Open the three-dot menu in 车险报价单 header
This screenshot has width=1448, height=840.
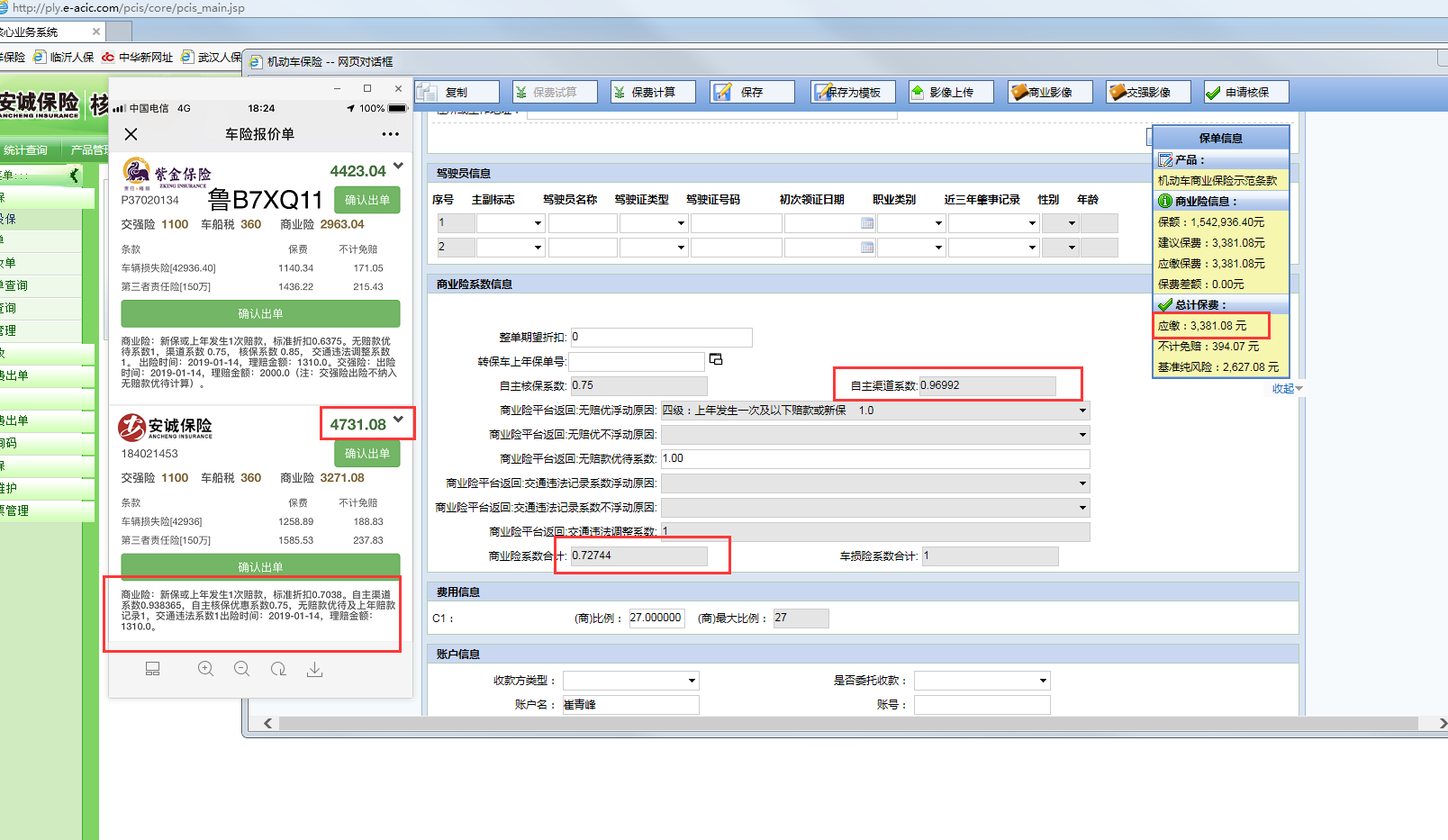[x=390, y=134]
